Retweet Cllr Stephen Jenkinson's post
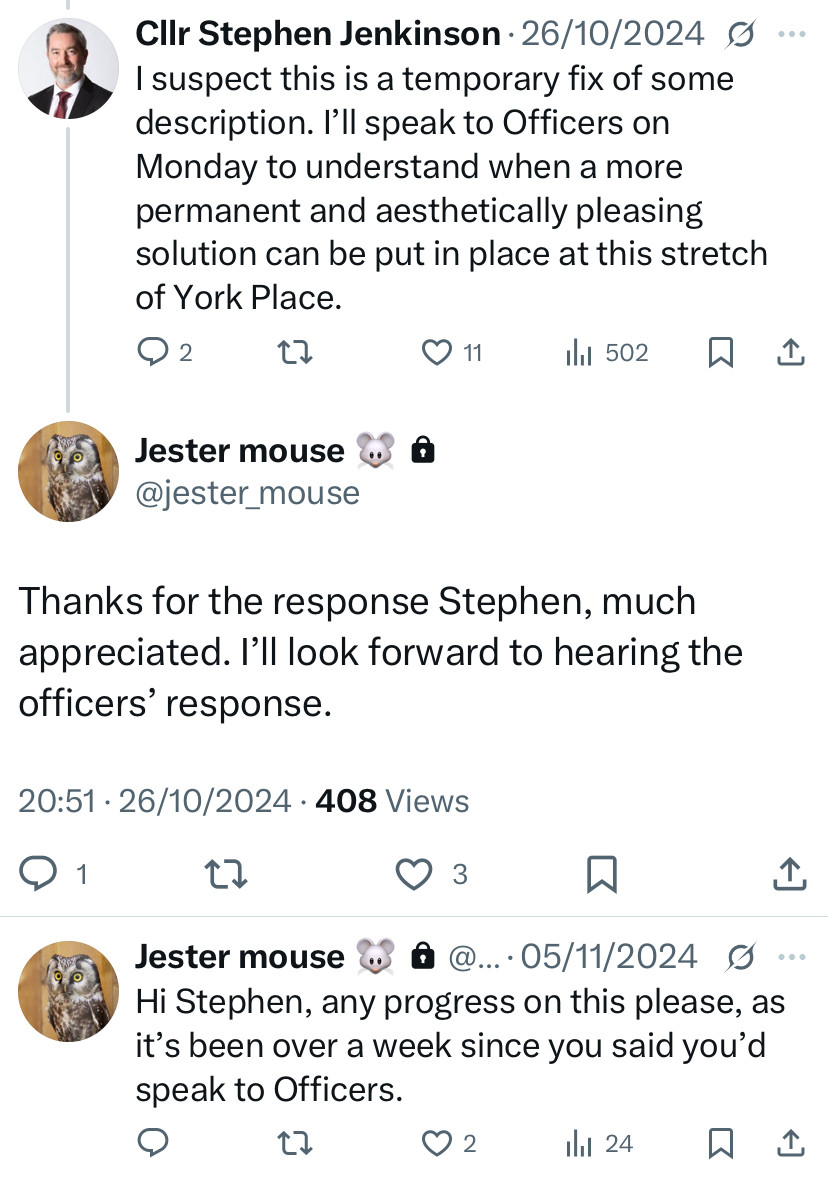Screen dimensions: 828x1191 tap(294, 352)
